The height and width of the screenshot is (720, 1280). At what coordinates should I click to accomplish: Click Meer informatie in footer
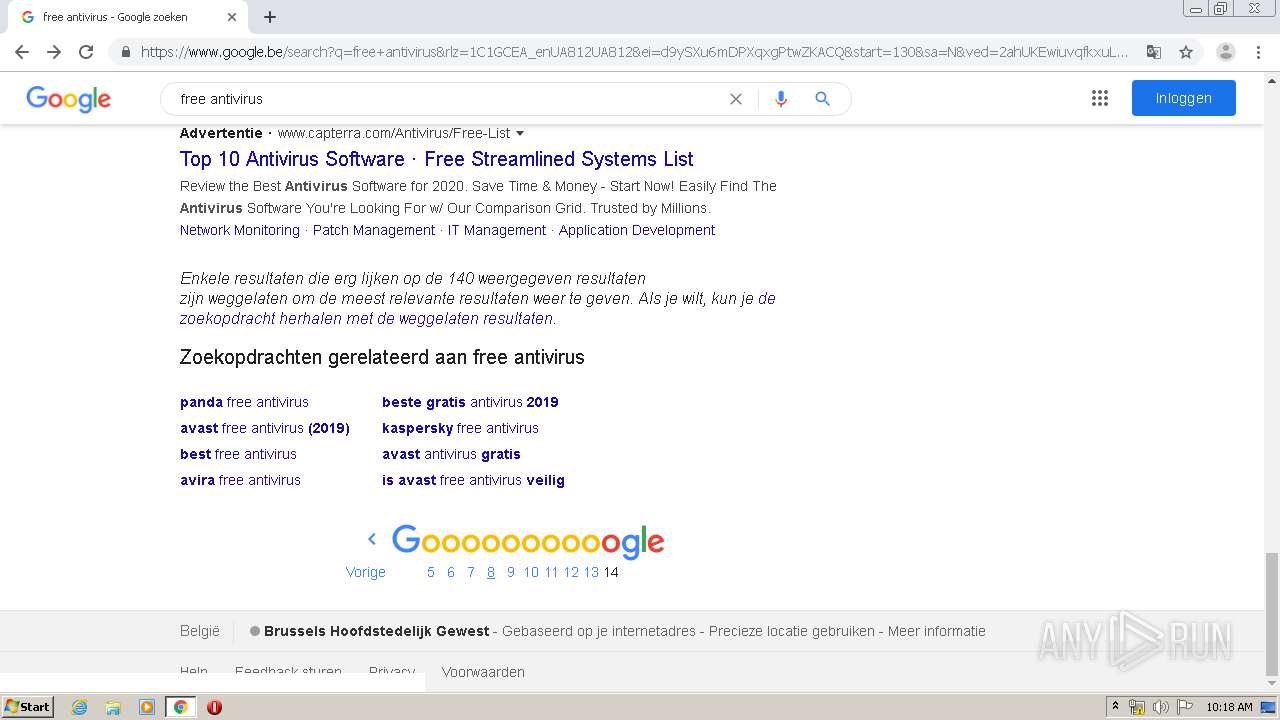[937, 631]
